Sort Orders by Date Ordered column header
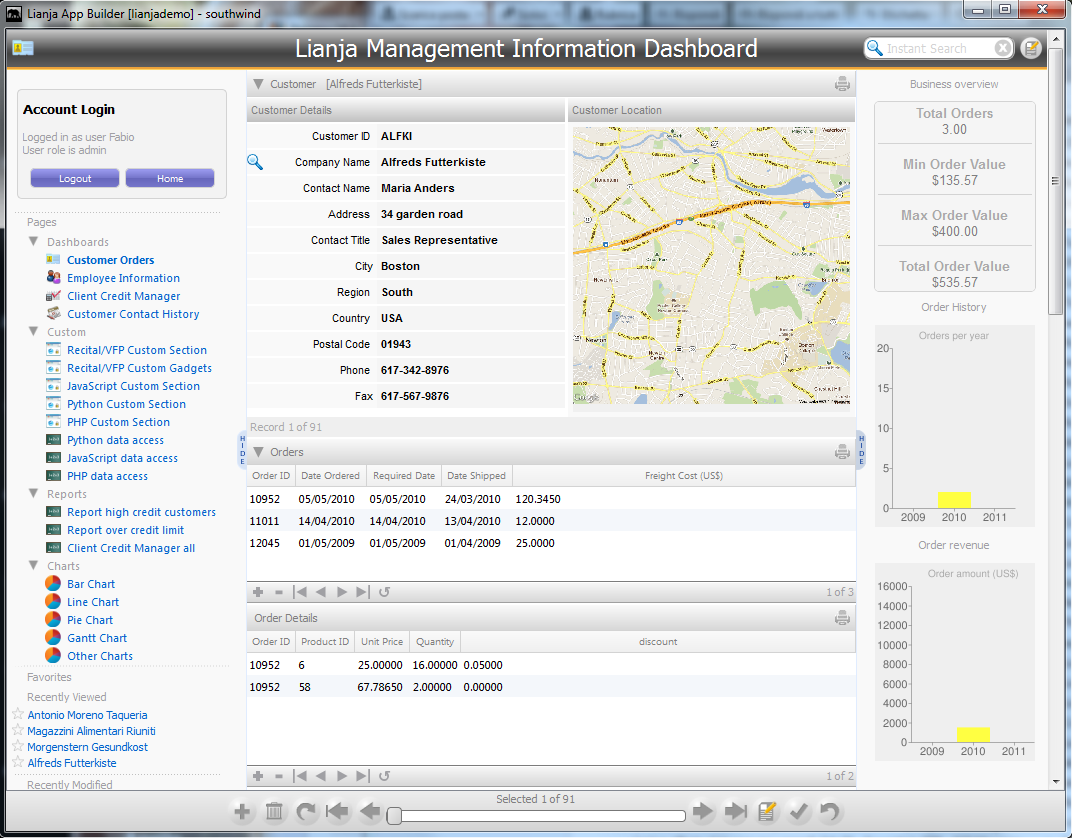Screen dimensions: 1072x838 coord(331,476)
